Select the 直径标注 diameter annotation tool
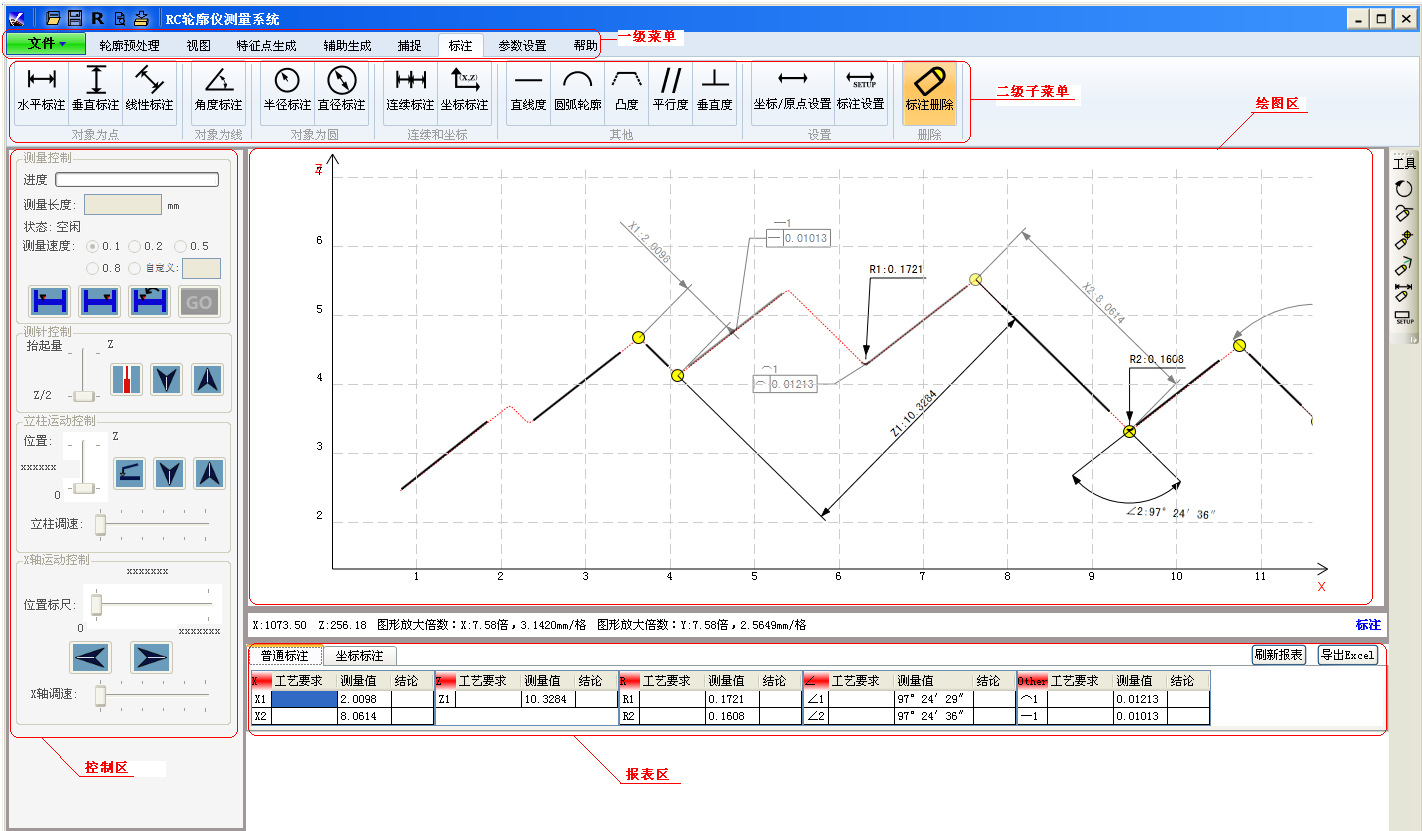1422x831 pixels. click(x=341, y=89)
